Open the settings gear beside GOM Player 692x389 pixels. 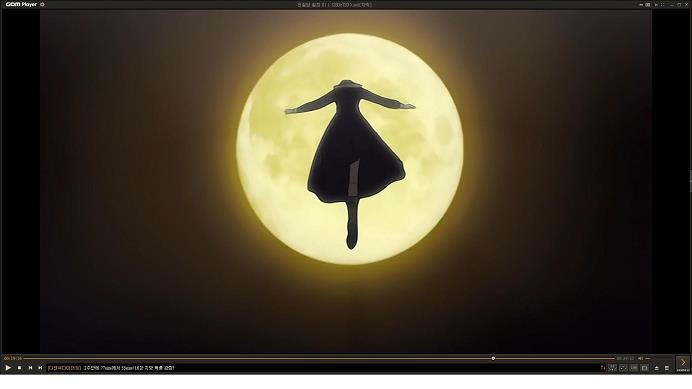pos(42,4)
